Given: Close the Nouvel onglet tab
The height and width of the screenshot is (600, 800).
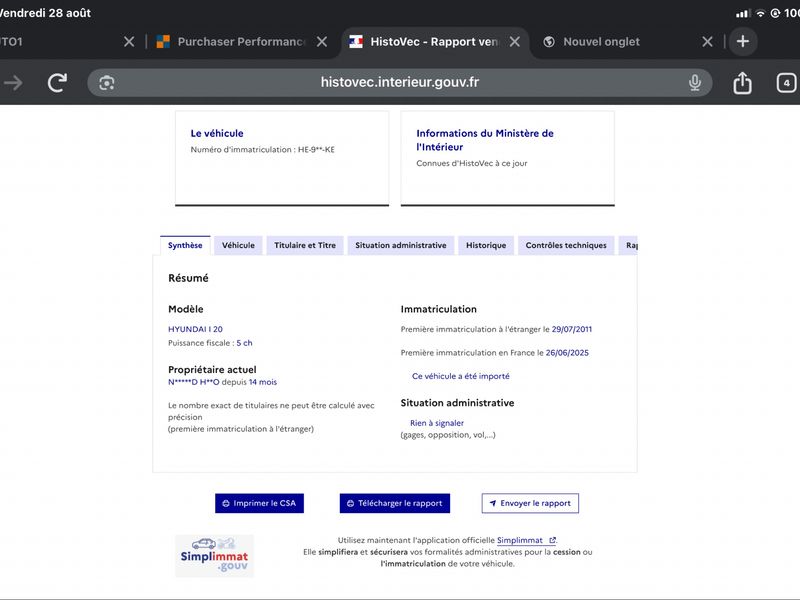Looking at the screenshot, I should 707,42.
